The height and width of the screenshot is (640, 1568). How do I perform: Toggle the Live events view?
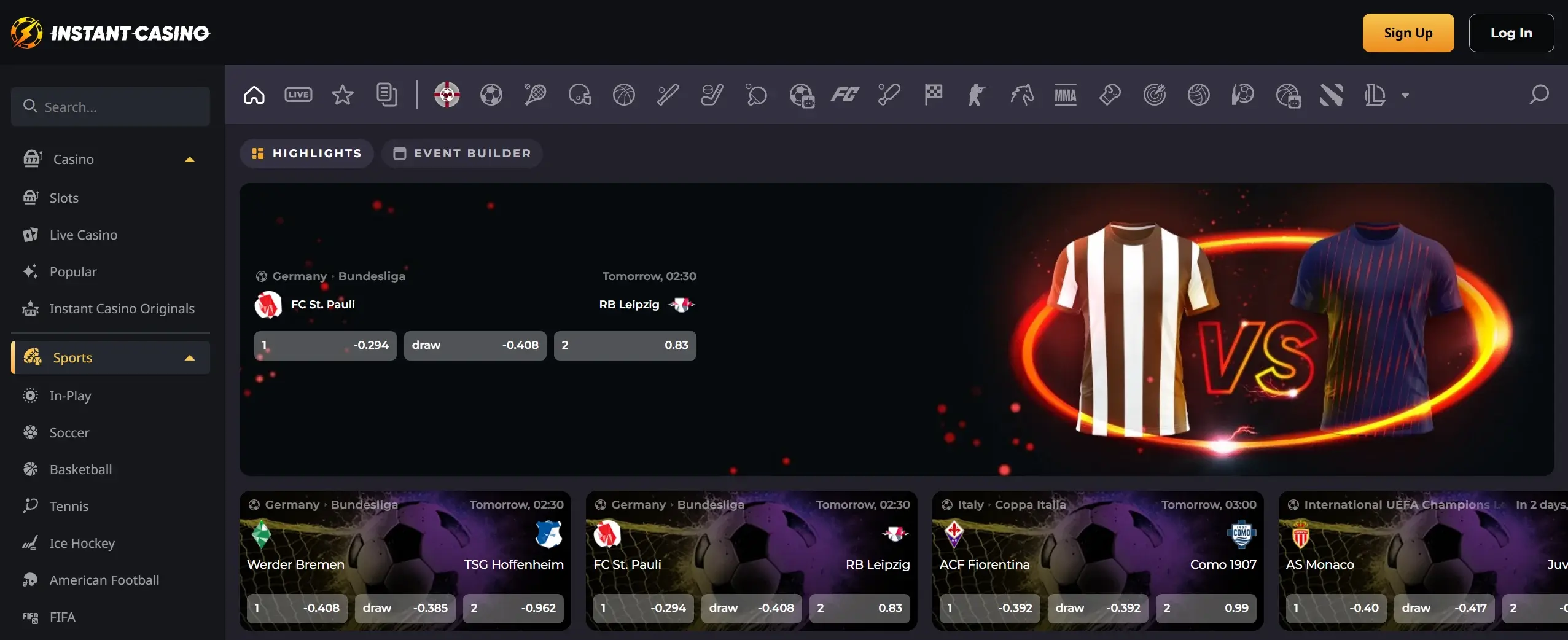pyautogui.click(x=298, y=95)
